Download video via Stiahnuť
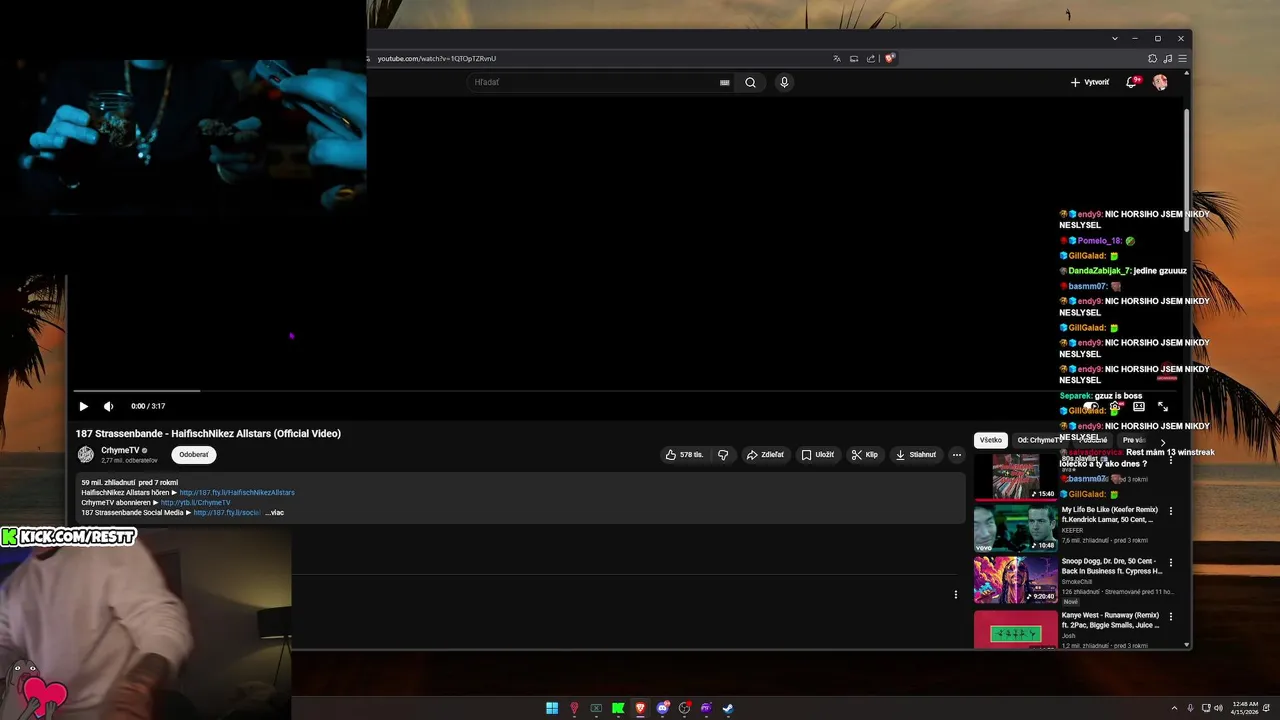The image size is (1280, 720). [916, 455]
